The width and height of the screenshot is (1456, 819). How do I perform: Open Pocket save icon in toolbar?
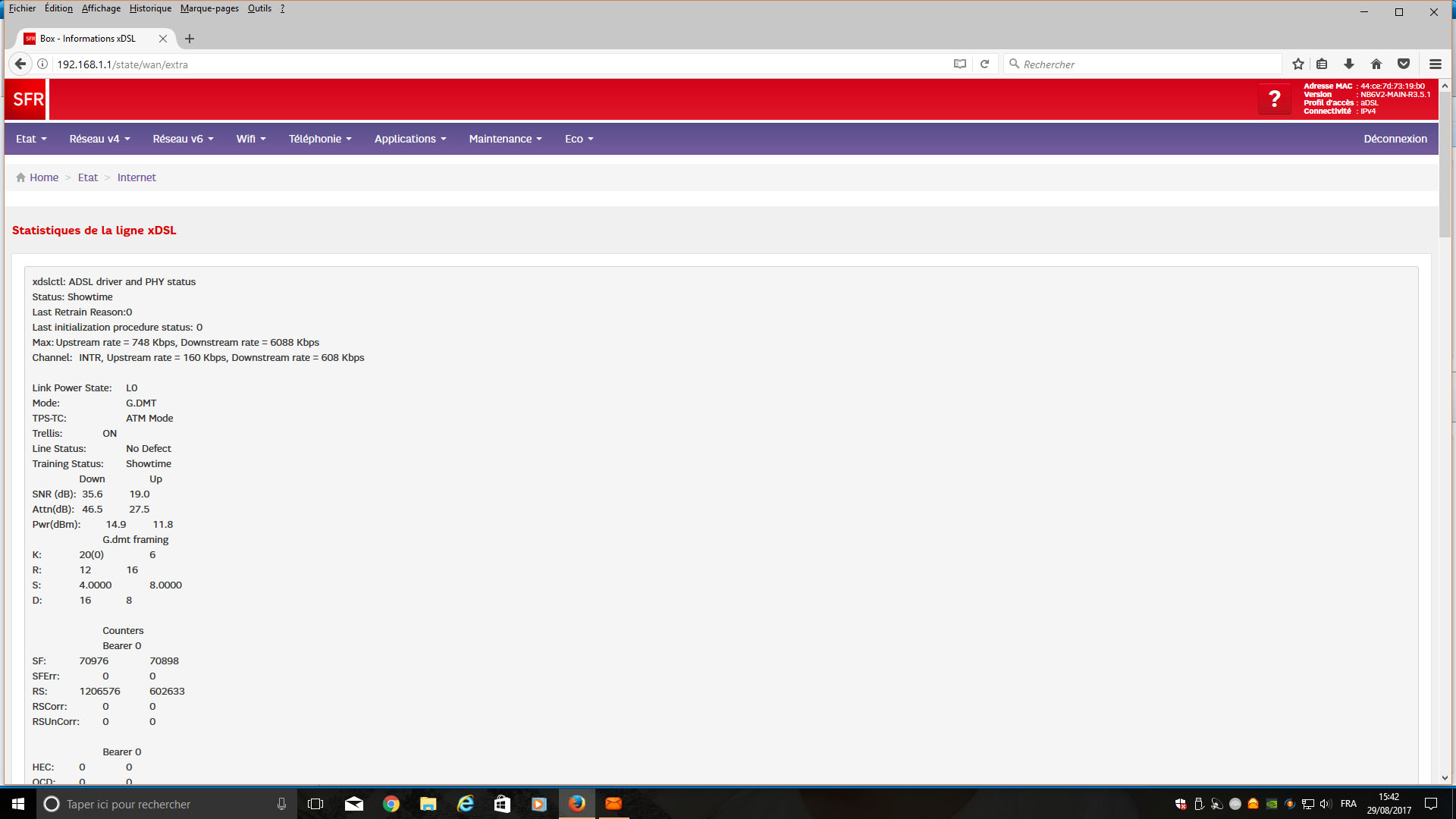1404,64
